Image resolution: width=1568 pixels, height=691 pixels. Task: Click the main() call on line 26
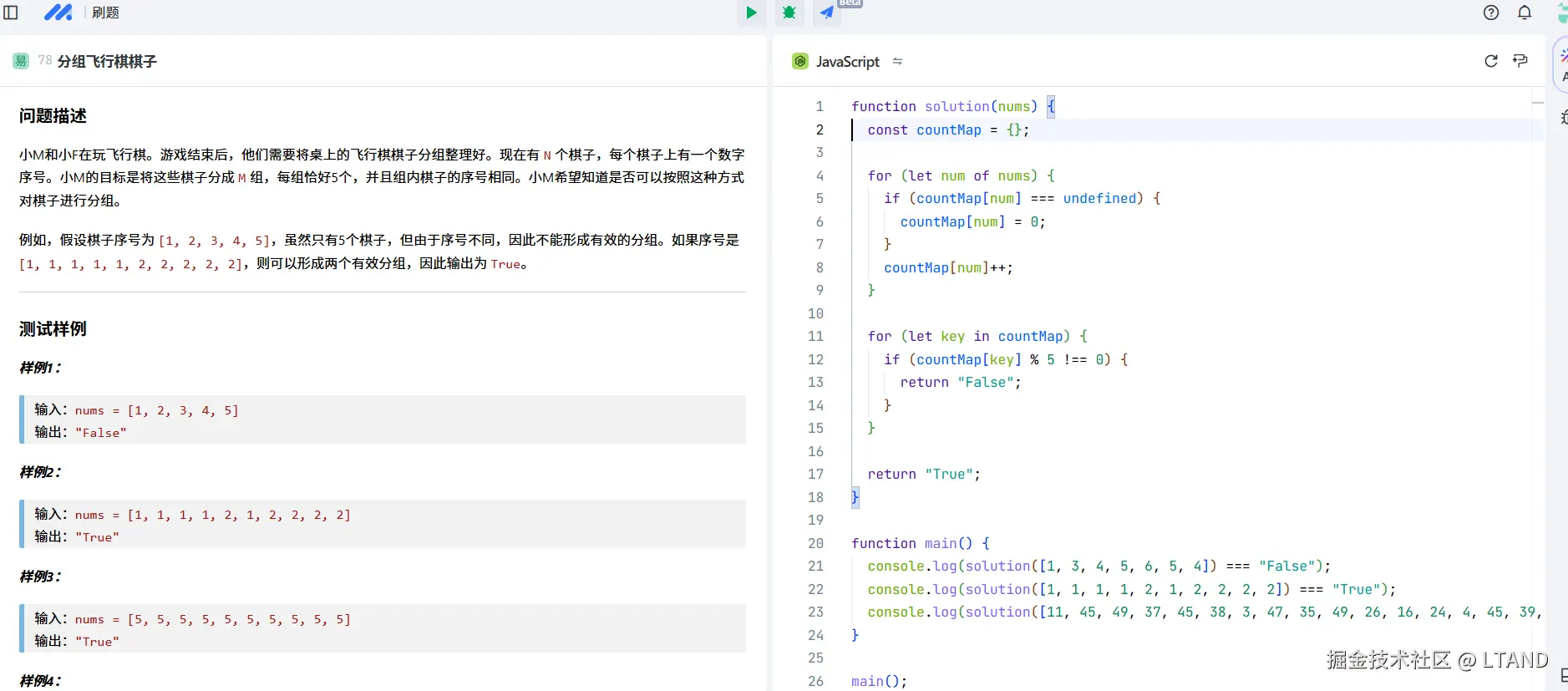coord(878,681)
